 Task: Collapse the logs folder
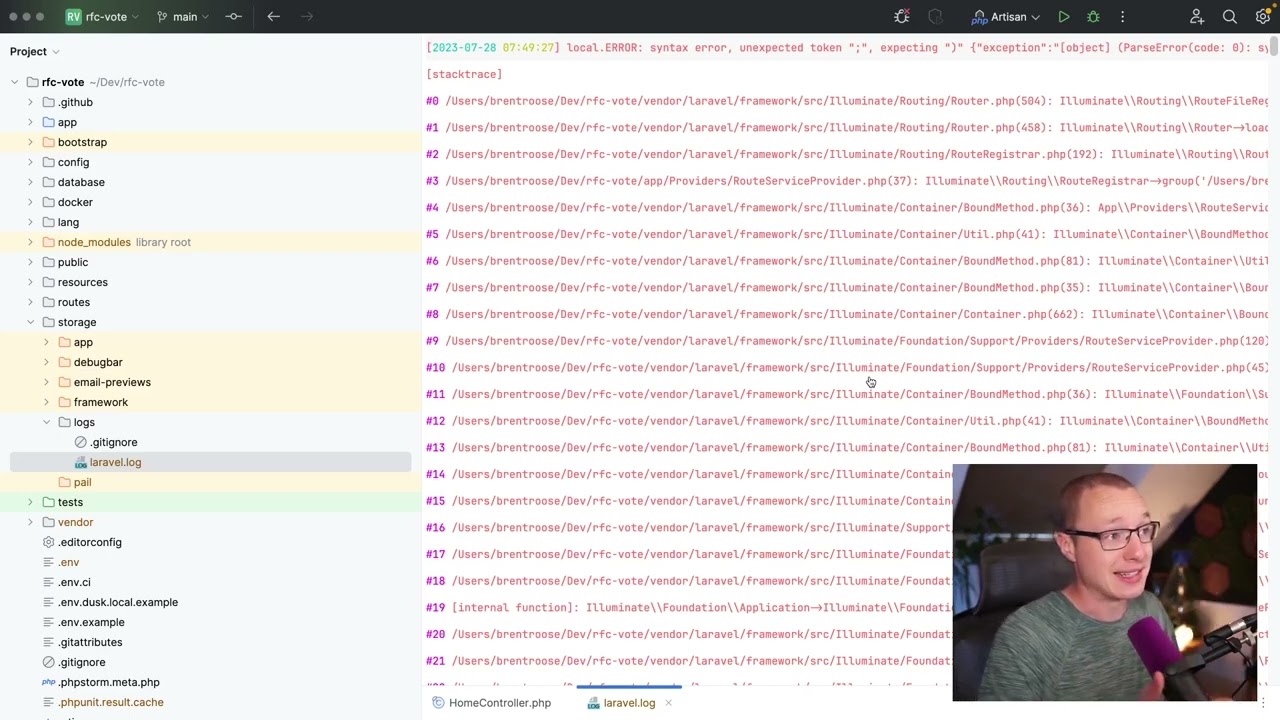[46, 422]
